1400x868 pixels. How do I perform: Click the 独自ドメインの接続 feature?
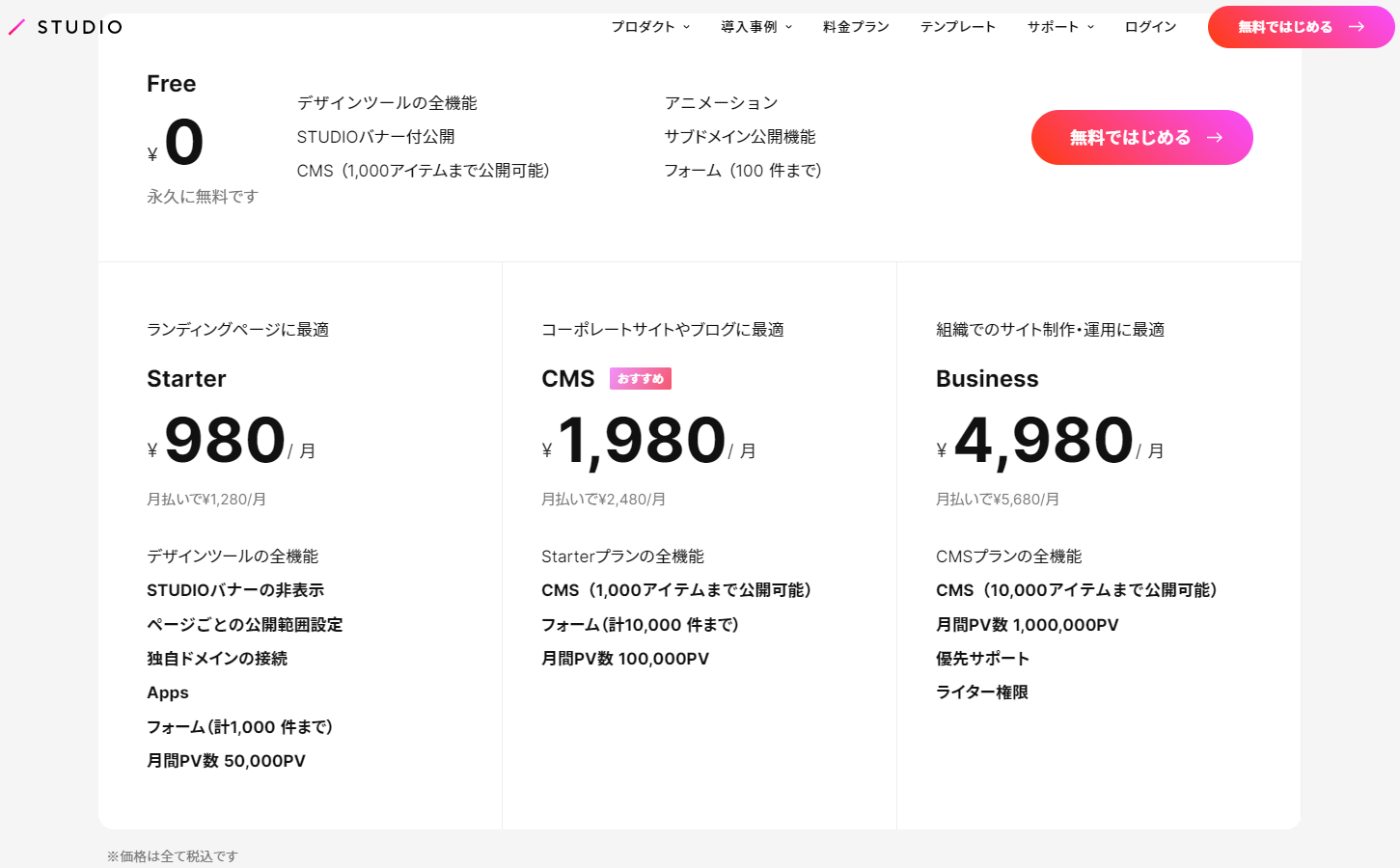[x=217, y=659]
